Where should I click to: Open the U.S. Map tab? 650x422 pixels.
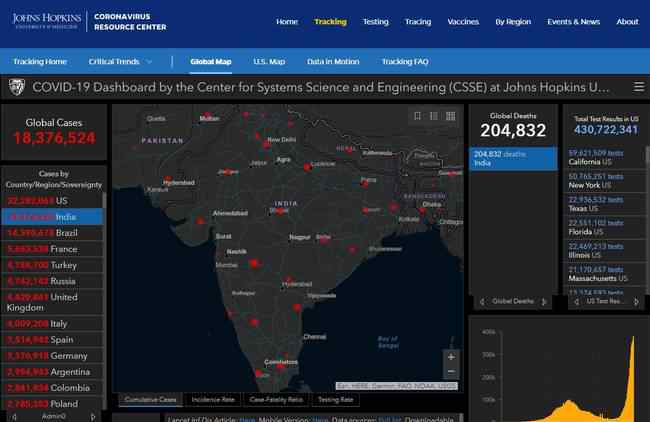(269, 62)
